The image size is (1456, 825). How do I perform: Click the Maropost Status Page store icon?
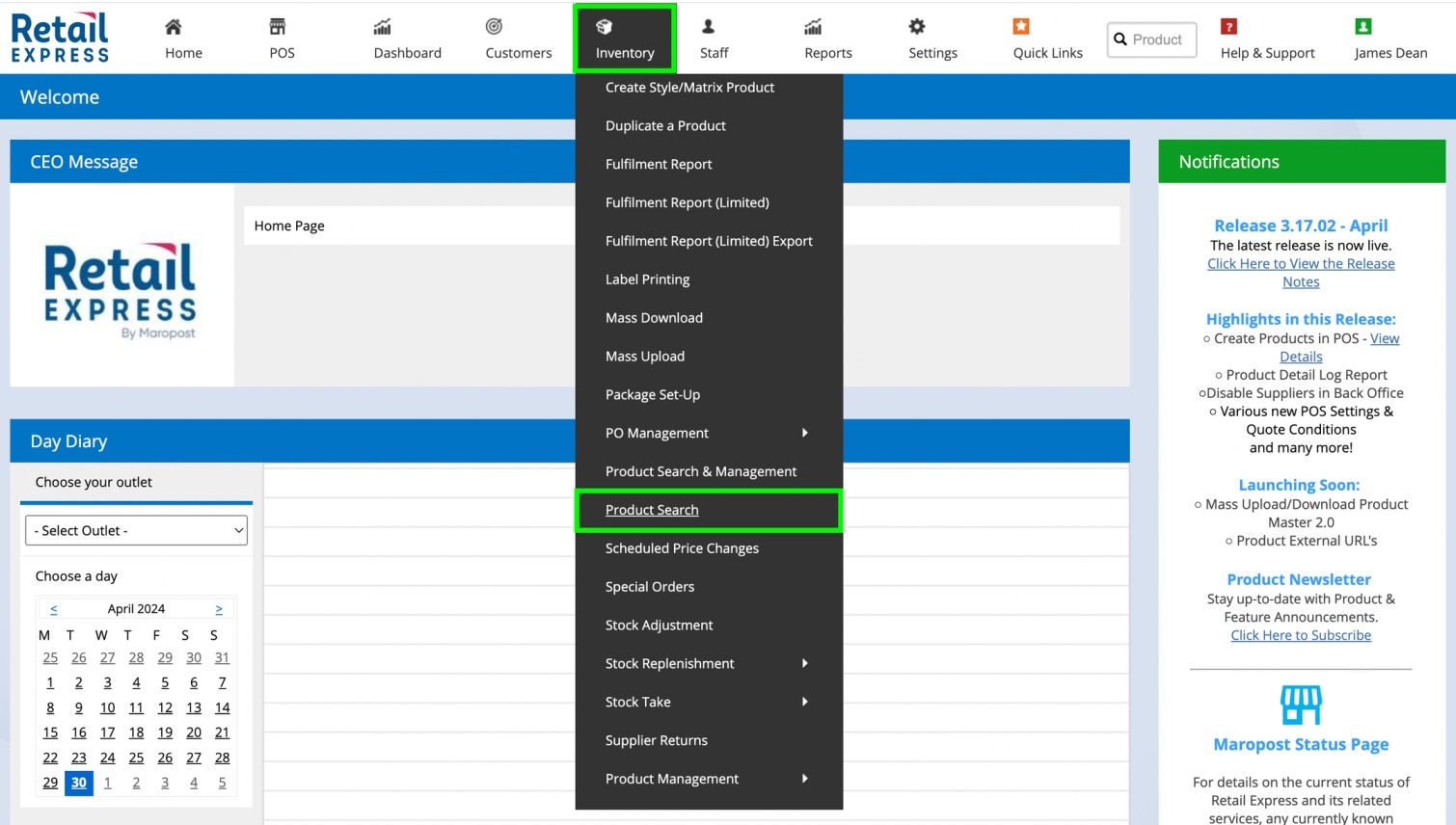coord(1301,705)
